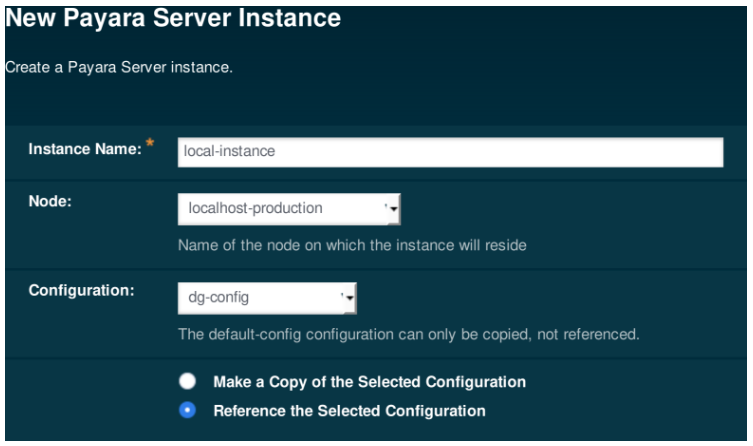Click the default-config help text

(408, 333)
